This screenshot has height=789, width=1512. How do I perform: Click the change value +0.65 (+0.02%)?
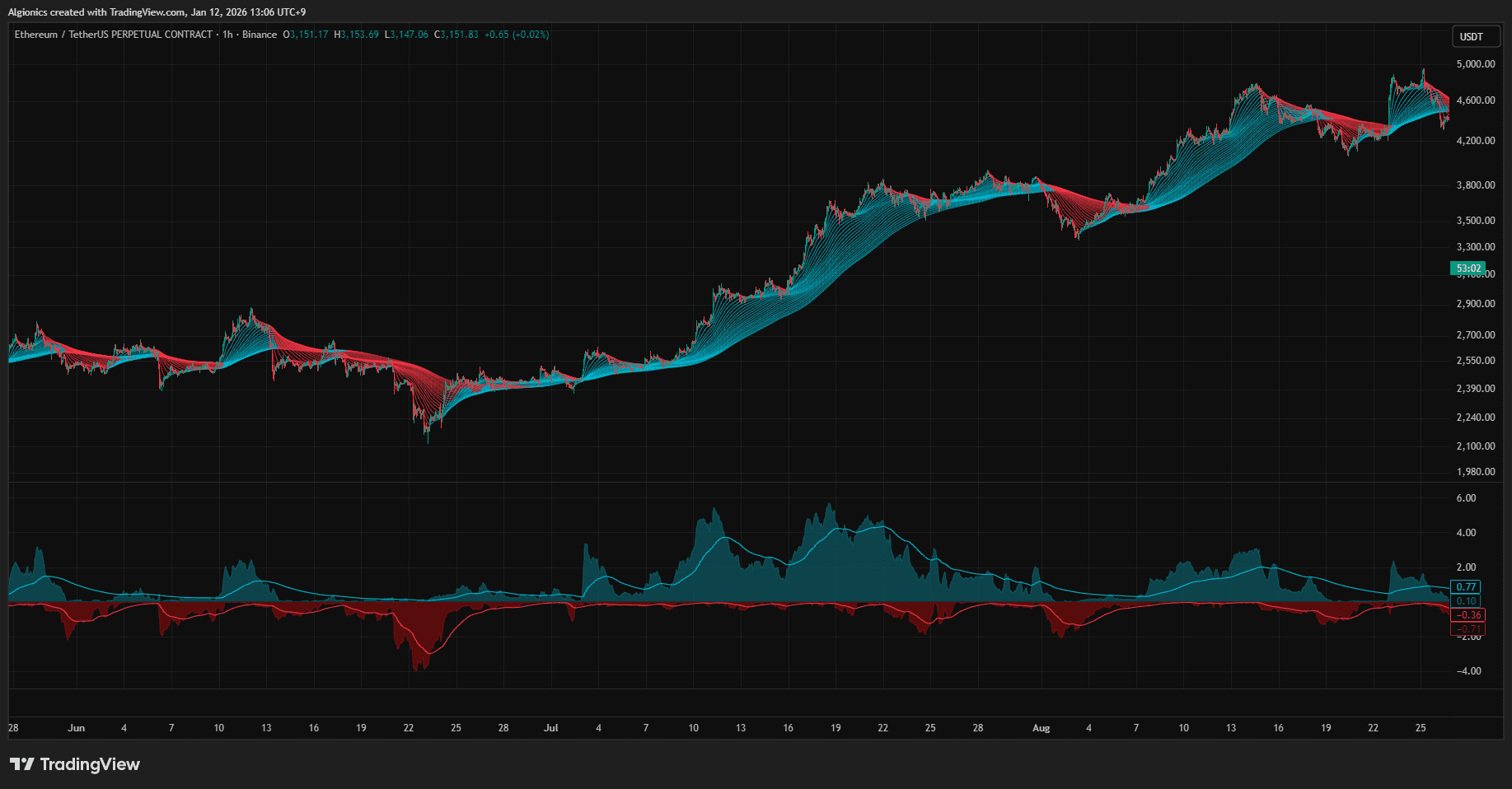coord(517,35)
